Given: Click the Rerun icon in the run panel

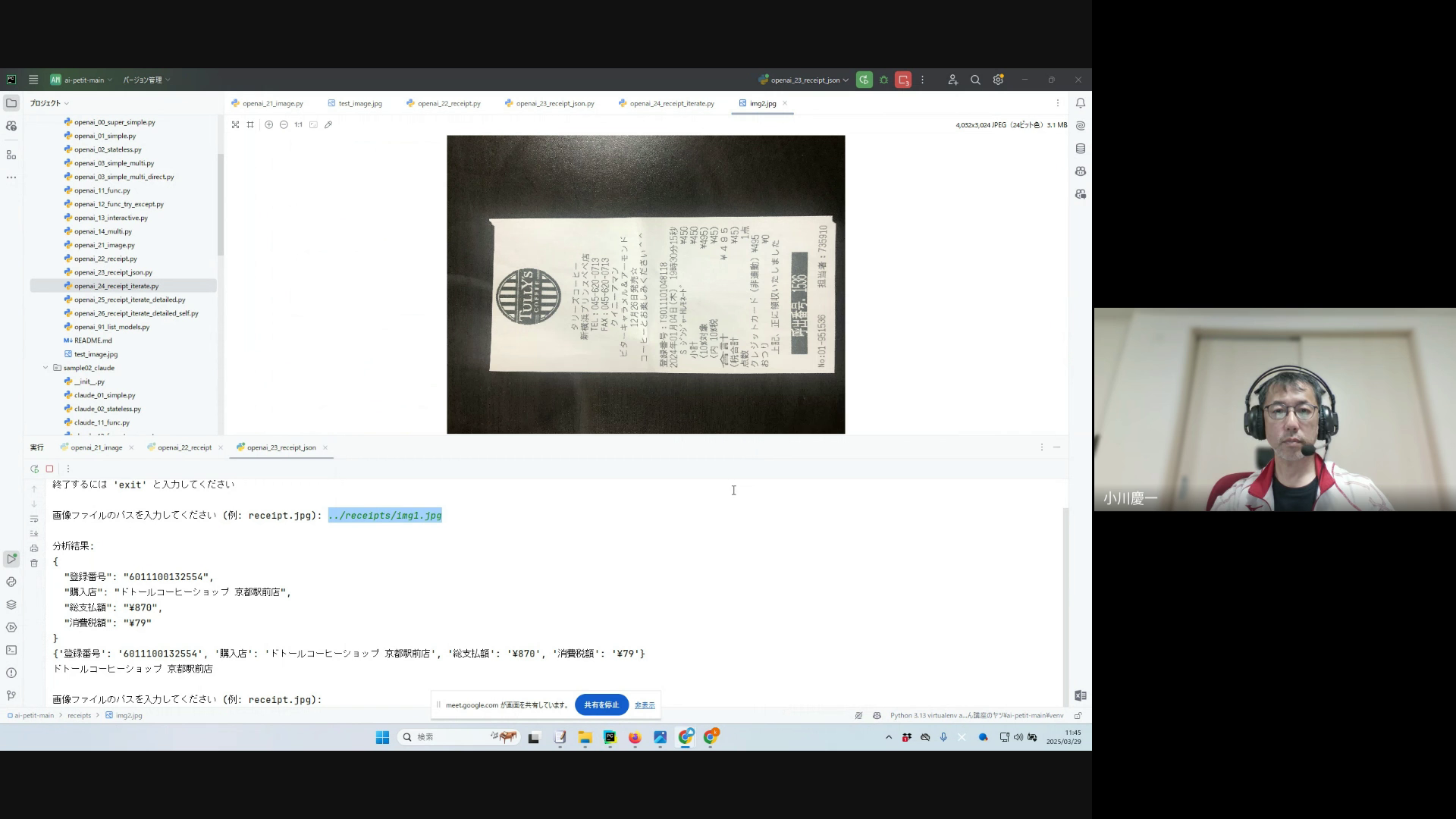Looking at the screenshot, I should pos(34,469).
